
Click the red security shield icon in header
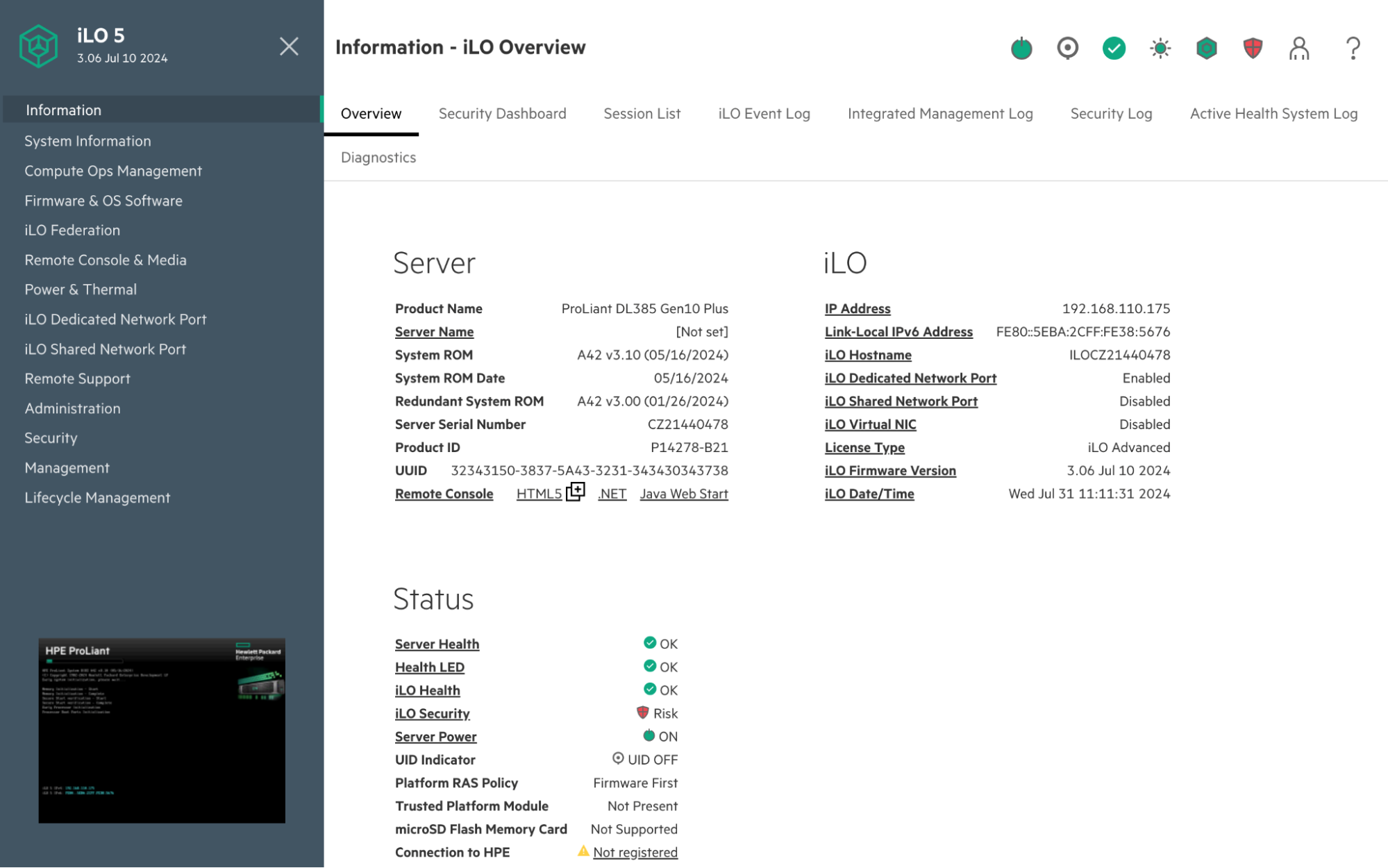click(1253, 48)
